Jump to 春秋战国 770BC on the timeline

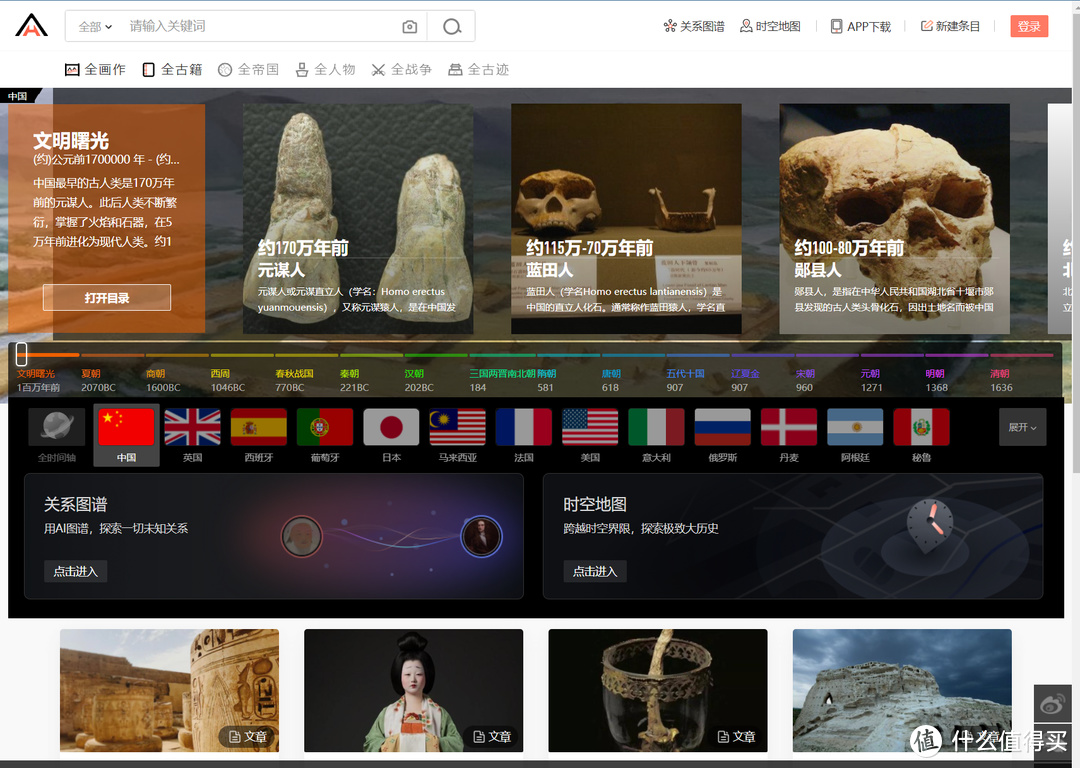(x=294, y=380)
